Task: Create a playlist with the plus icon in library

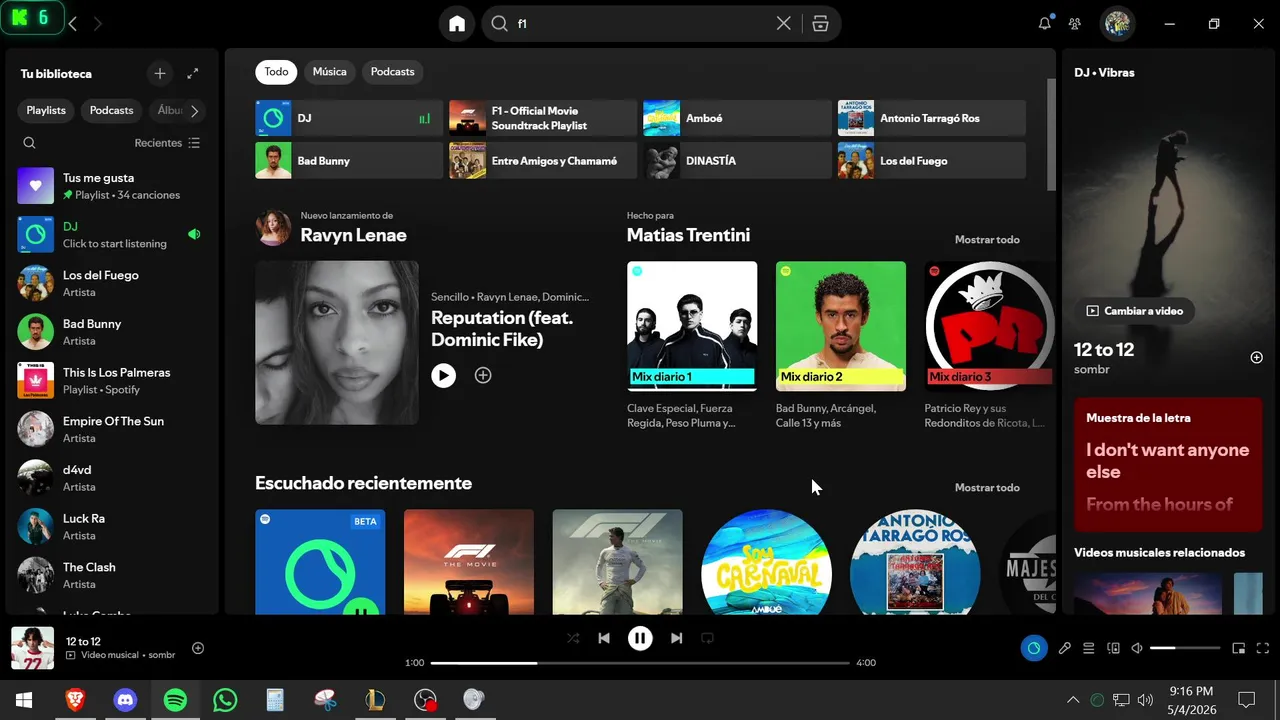Action: tap(160, 73)
